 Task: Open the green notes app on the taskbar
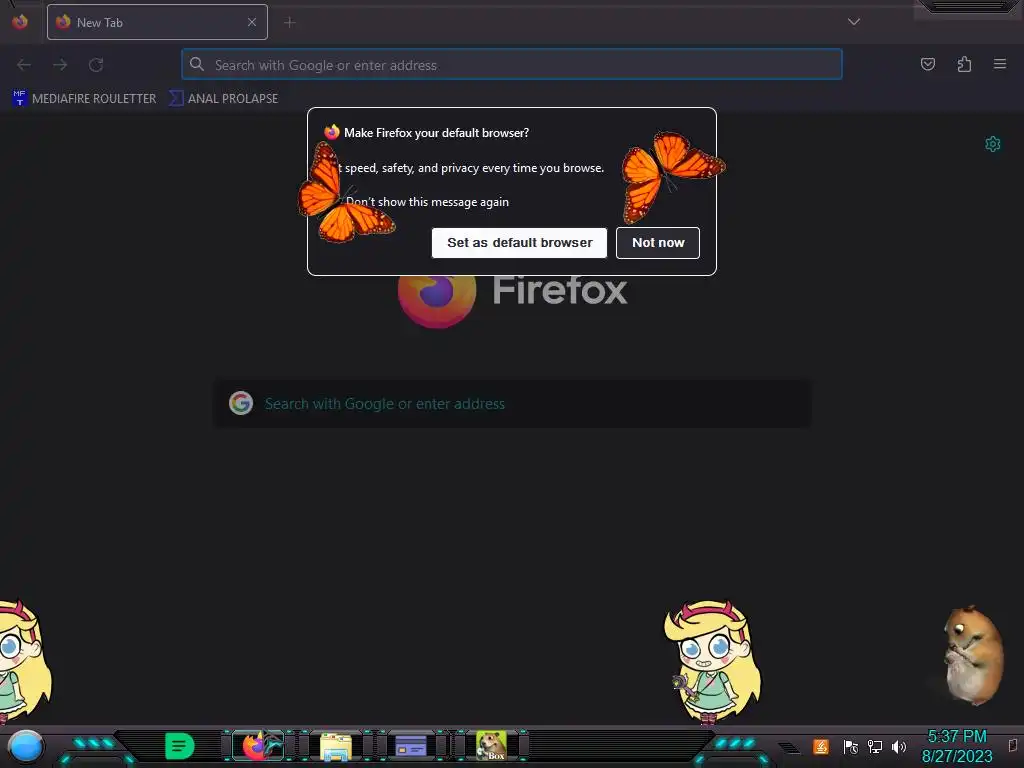[x=180, y=746]
